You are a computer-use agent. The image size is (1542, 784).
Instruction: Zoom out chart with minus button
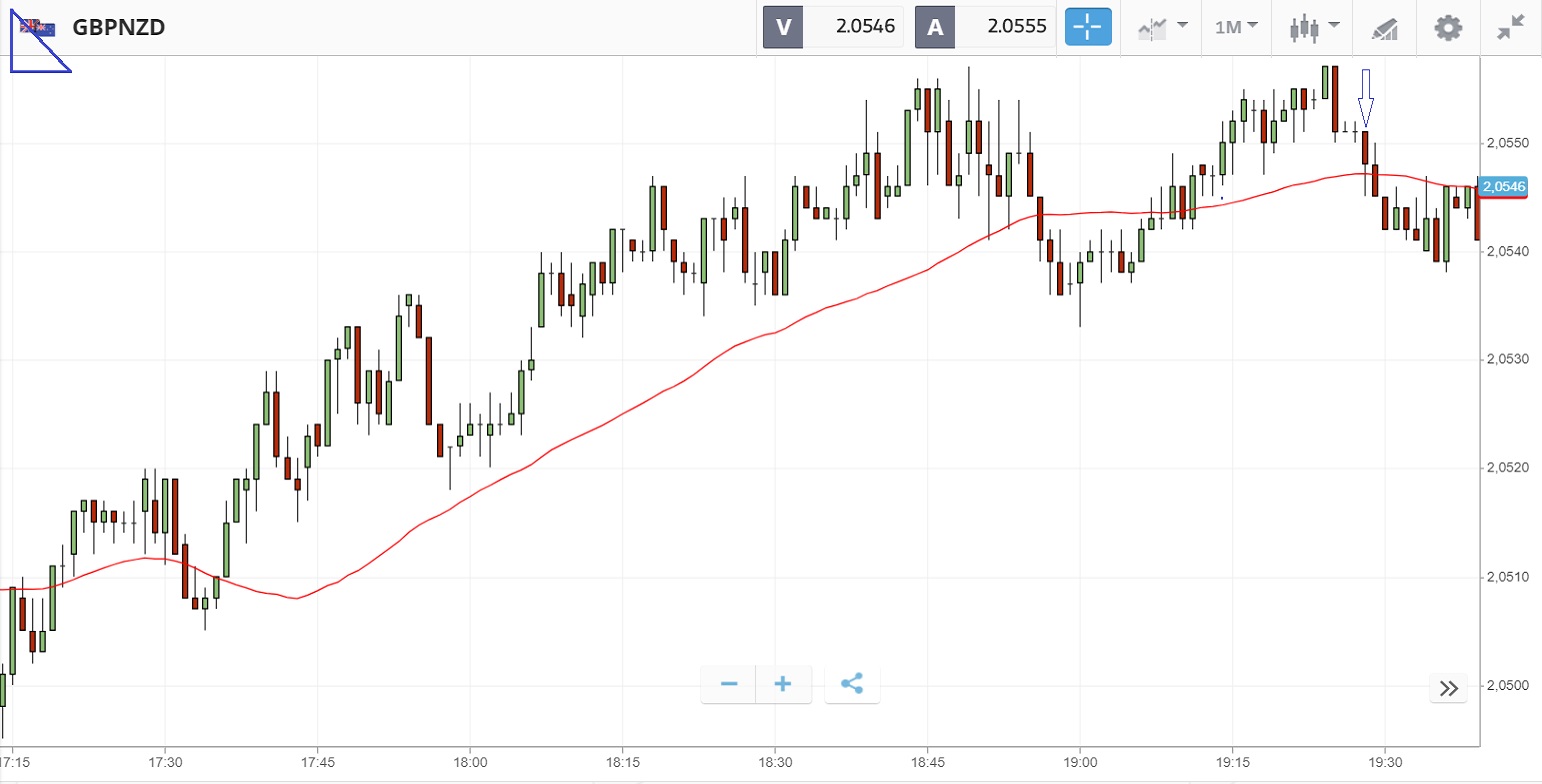point(729,684)
